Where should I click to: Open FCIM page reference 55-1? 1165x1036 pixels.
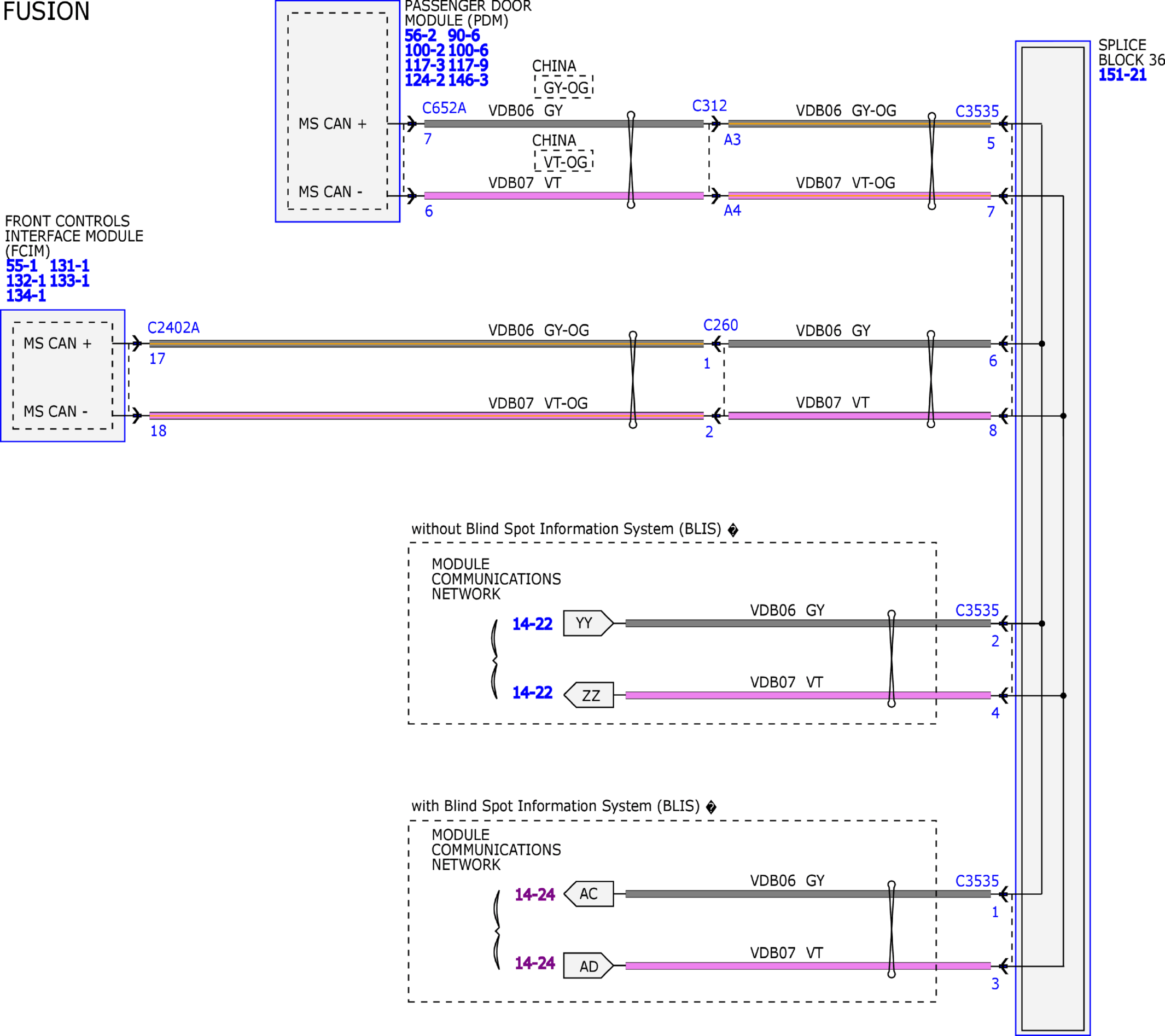[22, 266]
